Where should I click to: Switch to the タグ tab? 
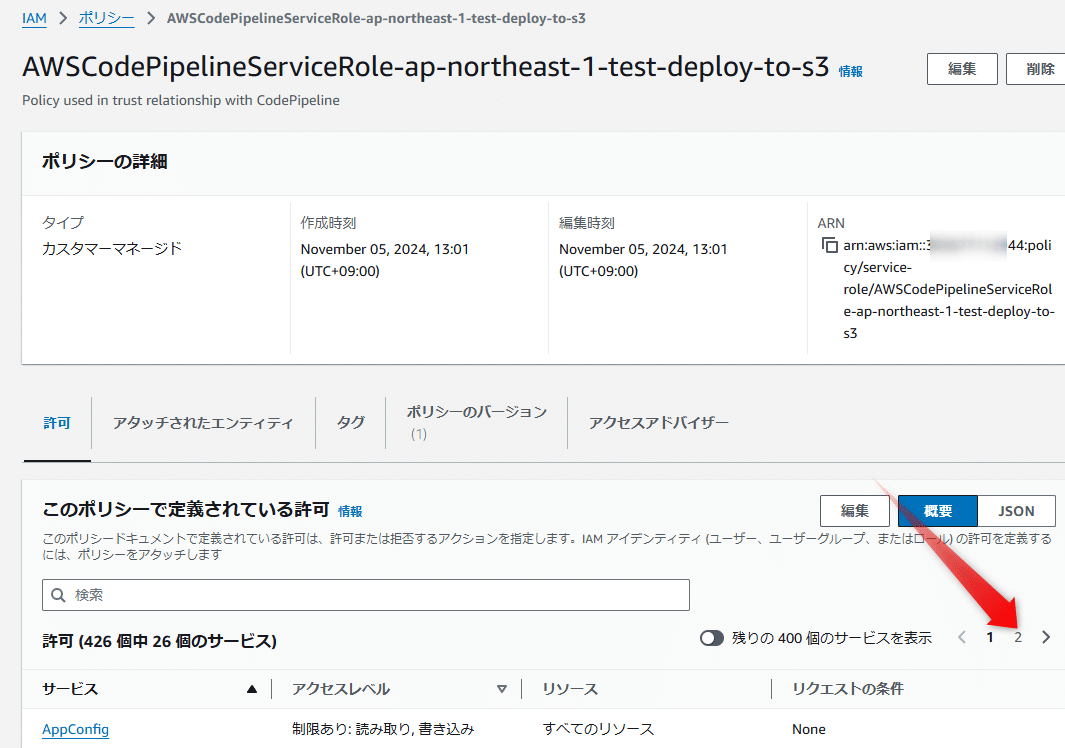coord(351,423)
